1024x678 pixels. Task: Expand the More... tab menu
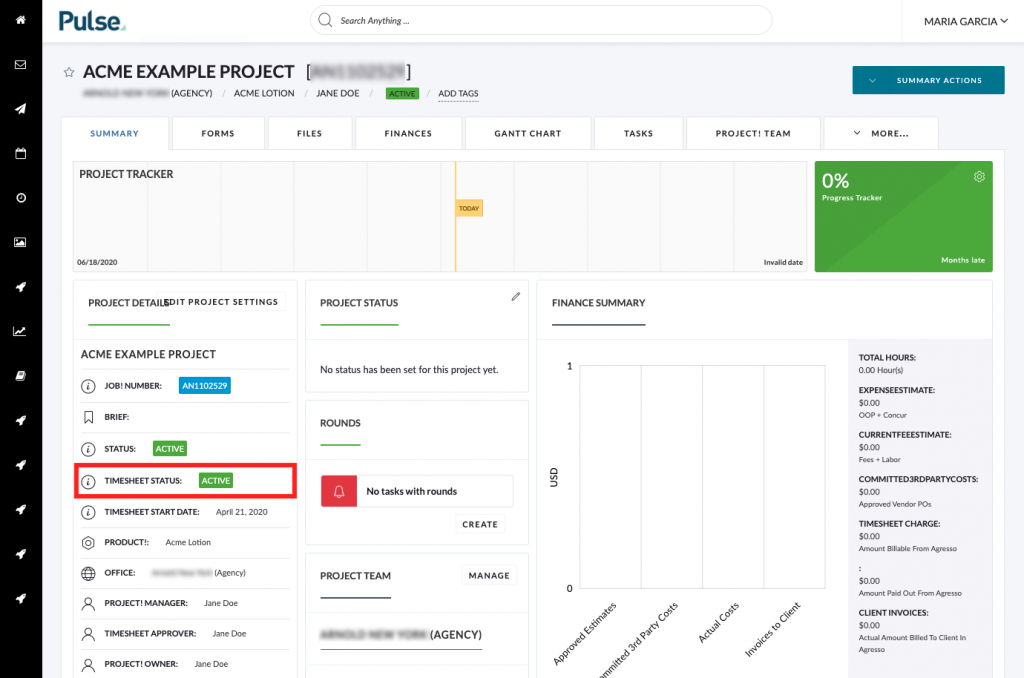click(881, 133)
